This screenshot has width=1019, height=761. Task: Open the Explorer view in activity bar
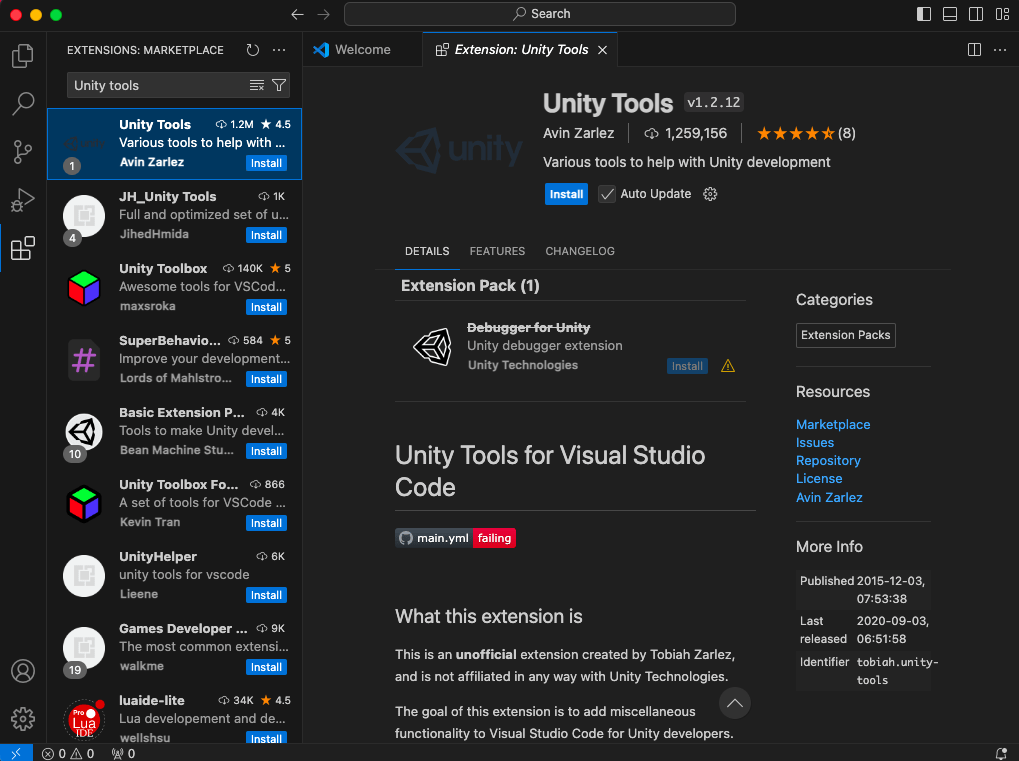pyautogui.click(x=23, y=56)
